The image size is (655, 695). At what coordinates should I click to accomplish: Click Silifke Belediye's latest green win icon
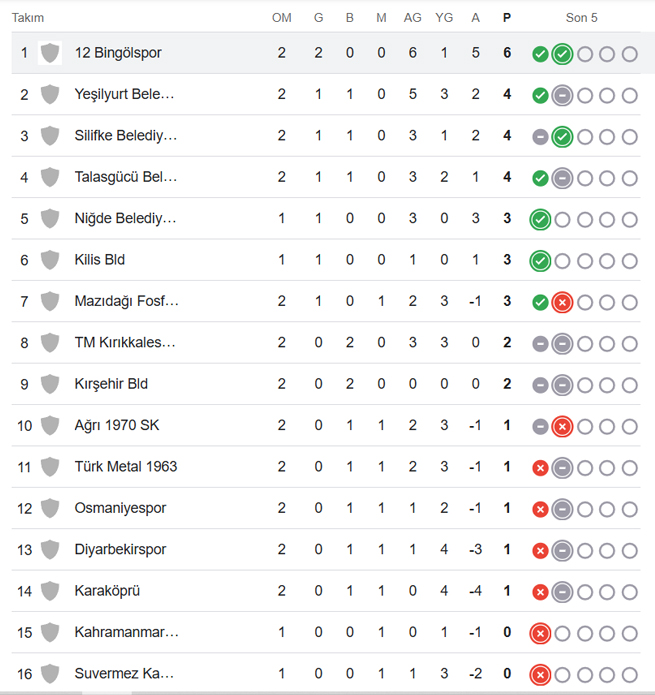[x=562, y=137]
